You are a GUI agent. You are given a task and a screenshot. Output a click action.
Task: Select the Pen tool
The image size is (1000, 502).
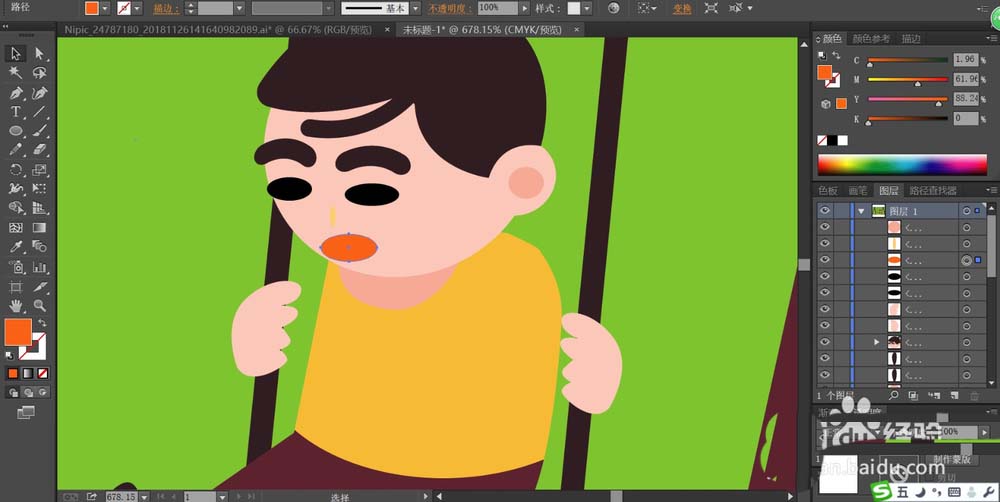click(16, 93)
